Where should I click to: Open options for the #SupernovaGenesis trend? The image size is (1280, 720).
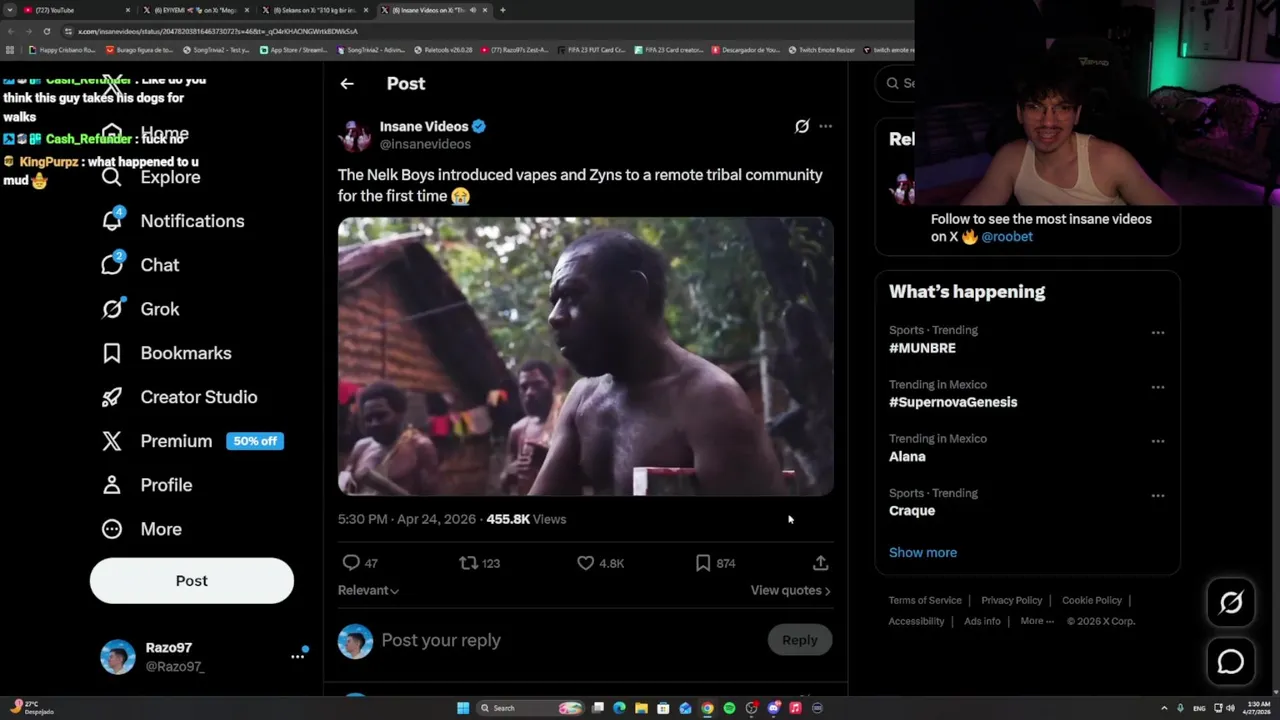click(1158, 387)
